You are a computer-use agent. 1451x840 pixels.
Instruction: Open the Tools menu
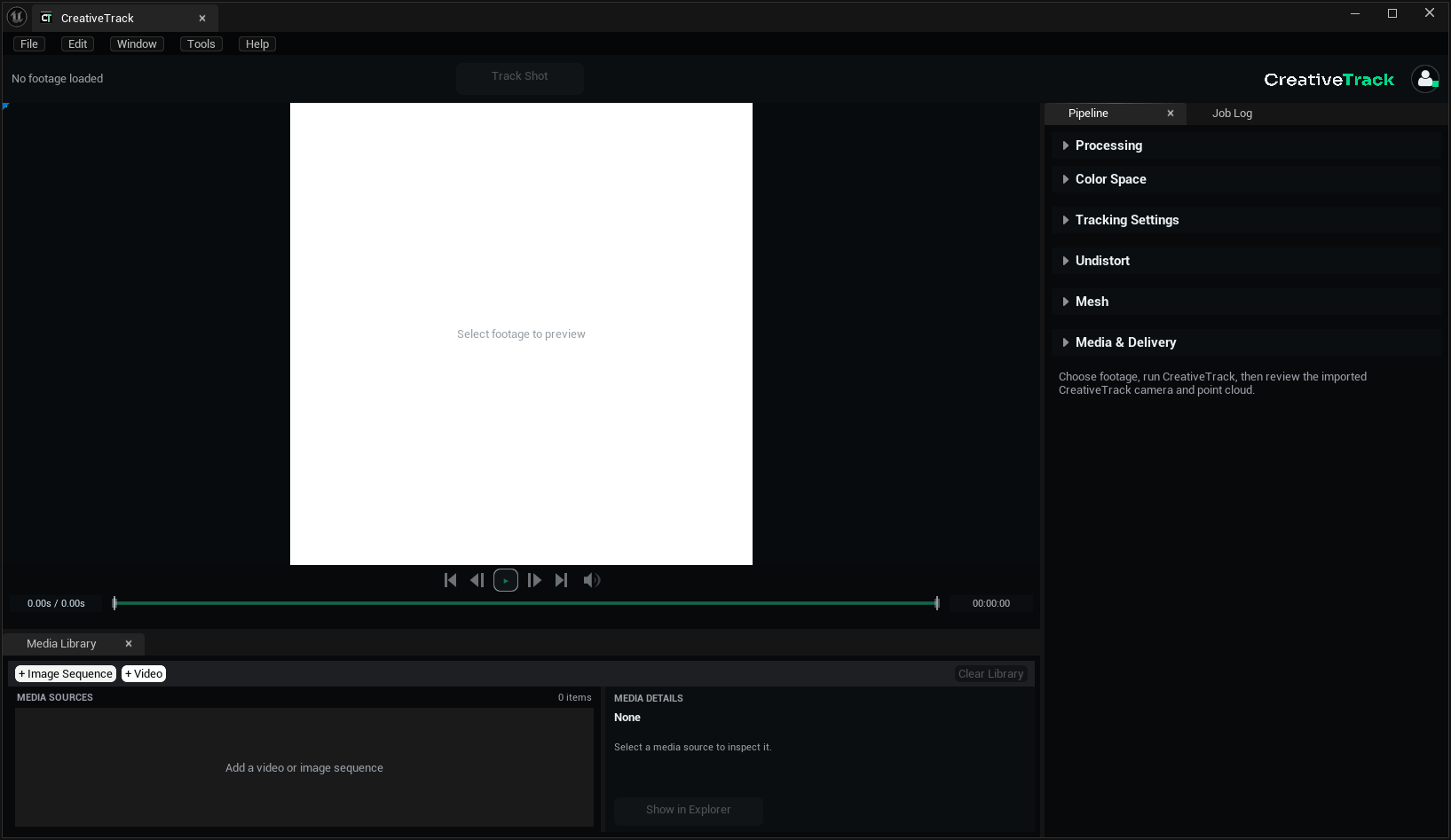pos(201,44)
